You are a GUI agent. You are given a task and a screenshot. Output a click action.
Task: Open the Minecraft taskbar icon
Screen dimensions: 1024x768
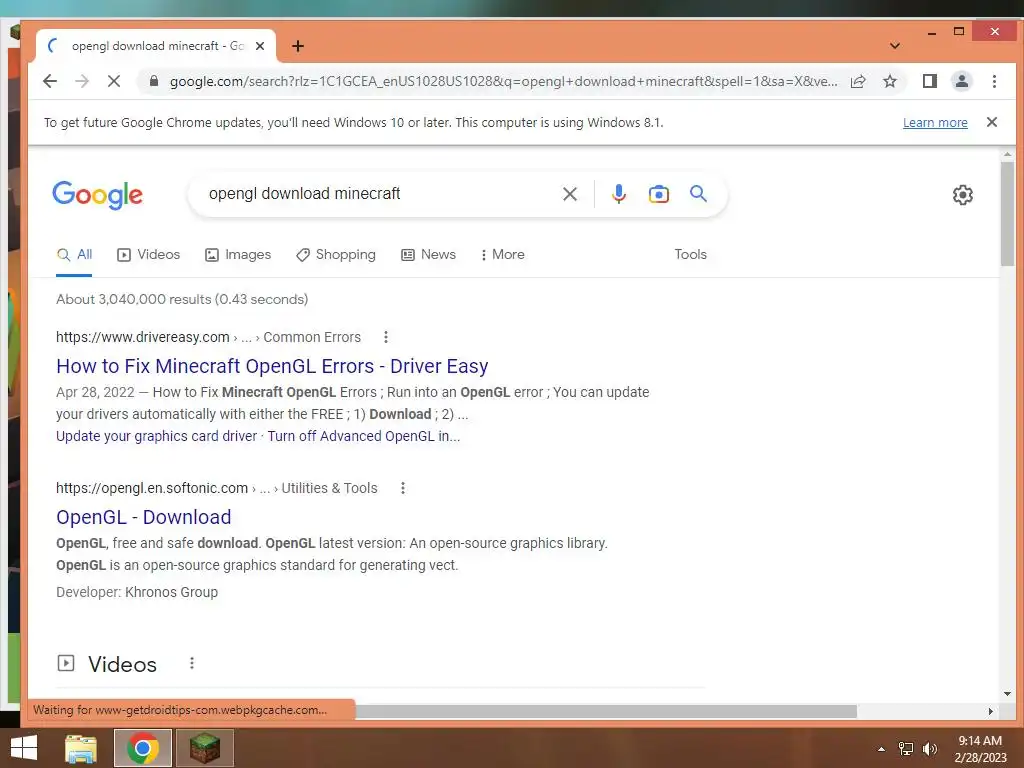[x=204, y=748]
